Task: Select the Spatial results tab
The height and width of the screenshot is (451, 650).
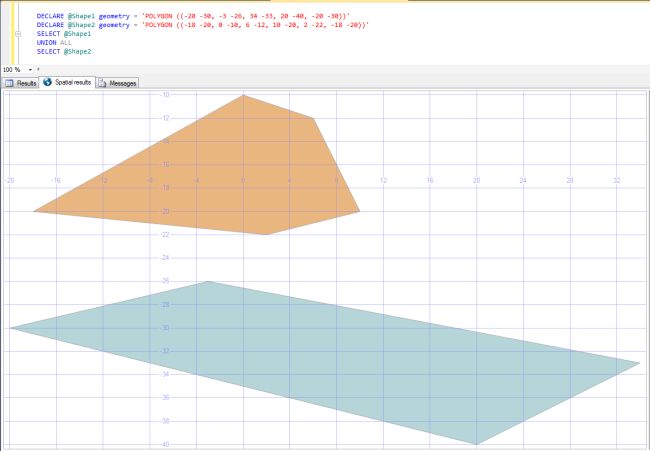Action: point(67,82)
